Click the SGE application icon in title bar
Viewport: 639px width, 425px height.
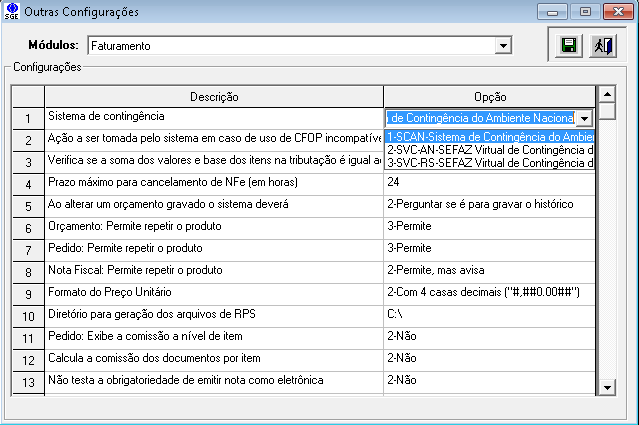pos(11,11)
